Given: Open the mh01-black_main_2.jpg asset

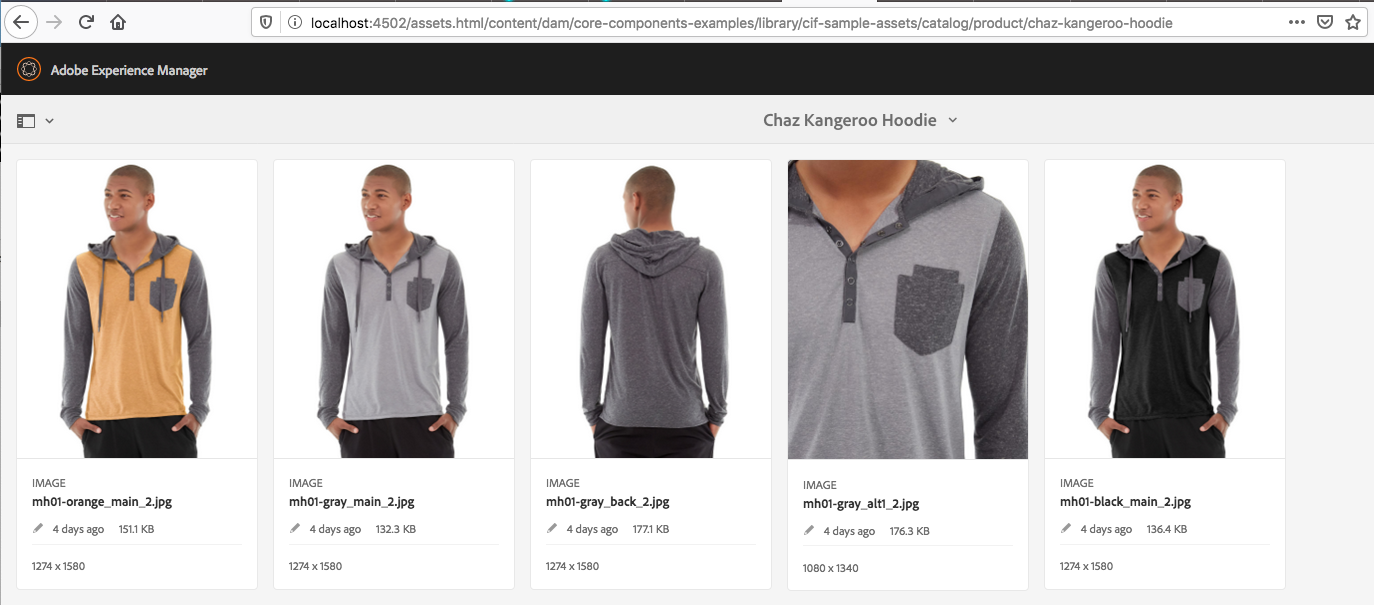Looking at the screenshot, I should click(1165, 374).
